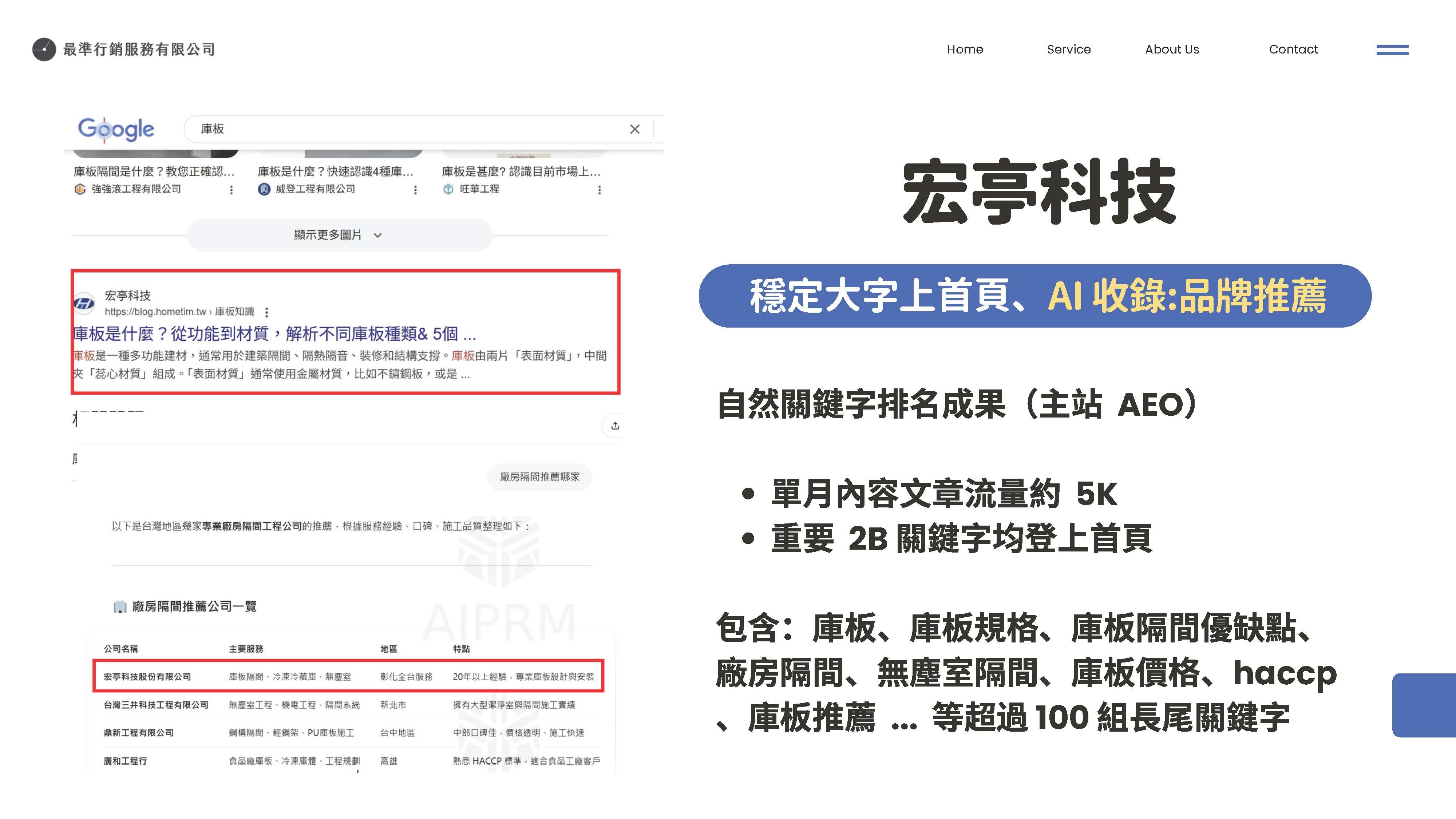Click the 廠房隔間推薦哪家 prompt bubble
1456x819 pixels.
point(539,477)
